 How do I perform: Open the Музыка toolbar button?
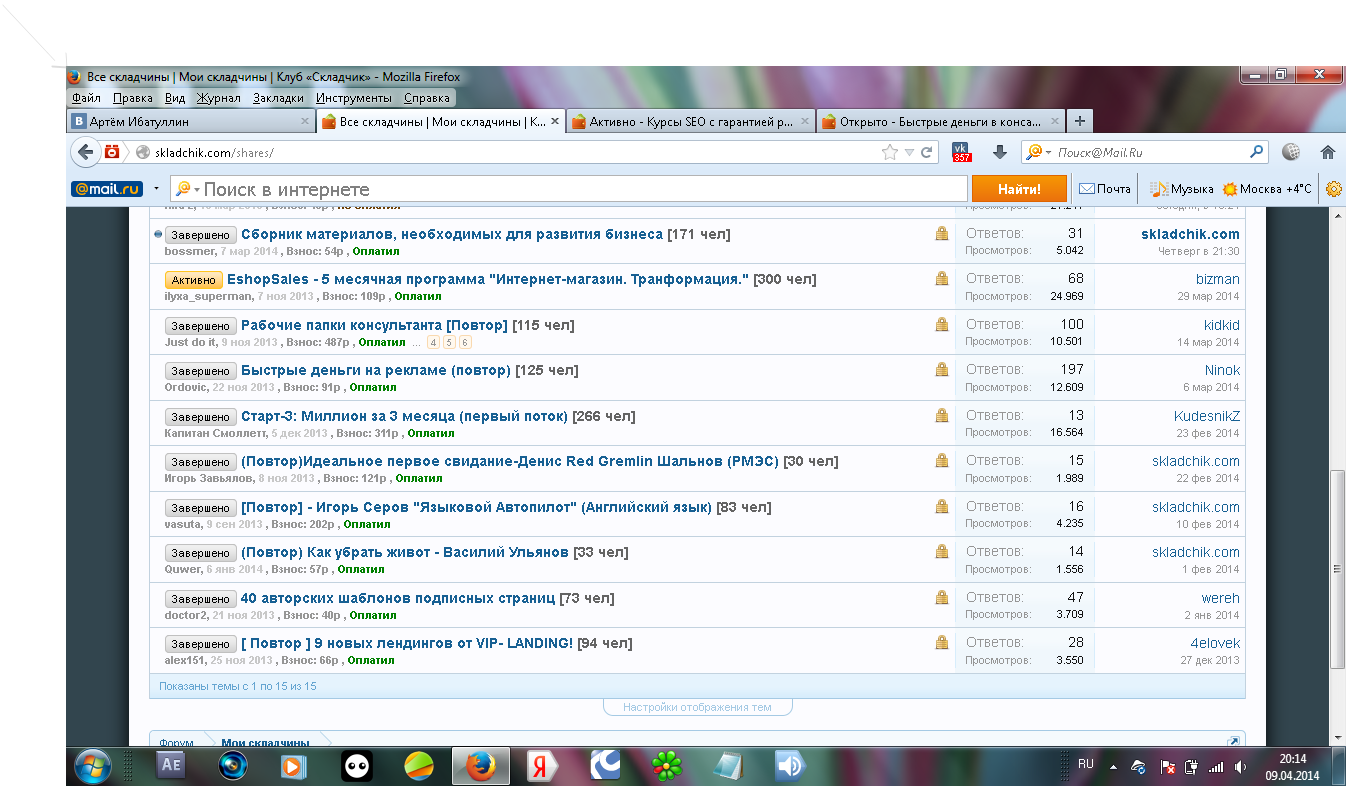1181,189
